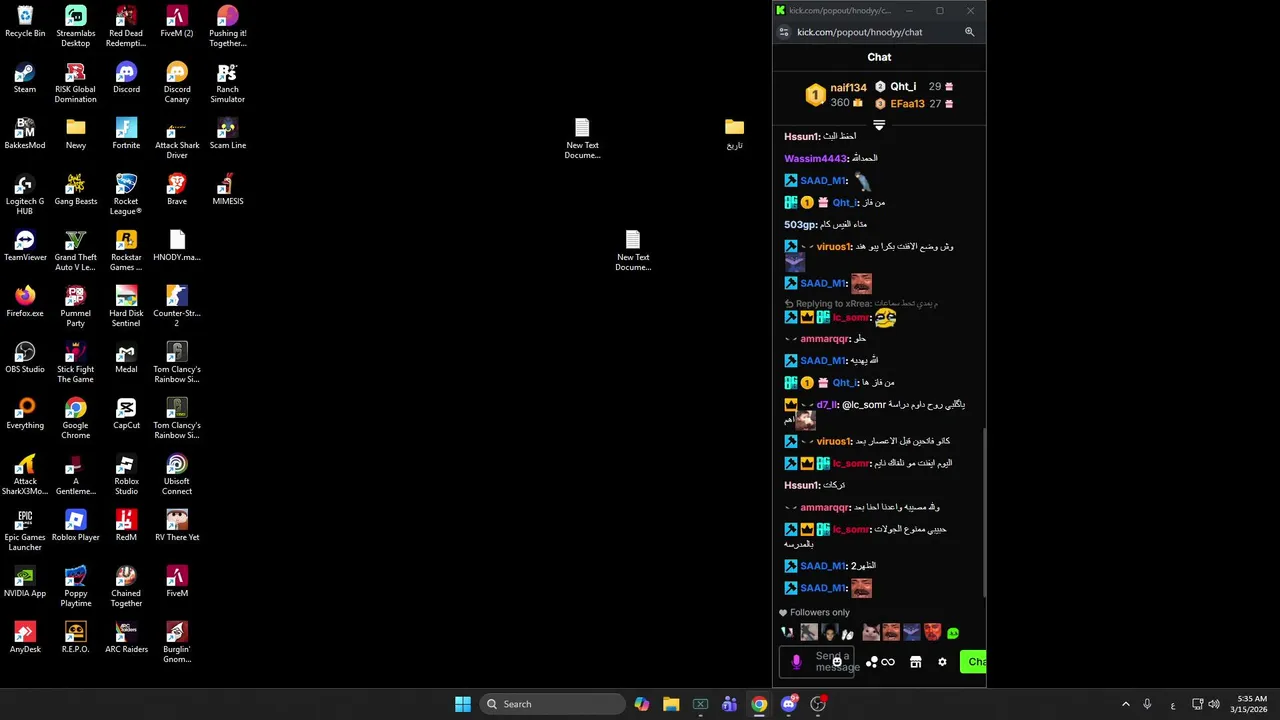
Task: Open the volume control in system tray
Action: [1213, 704]
